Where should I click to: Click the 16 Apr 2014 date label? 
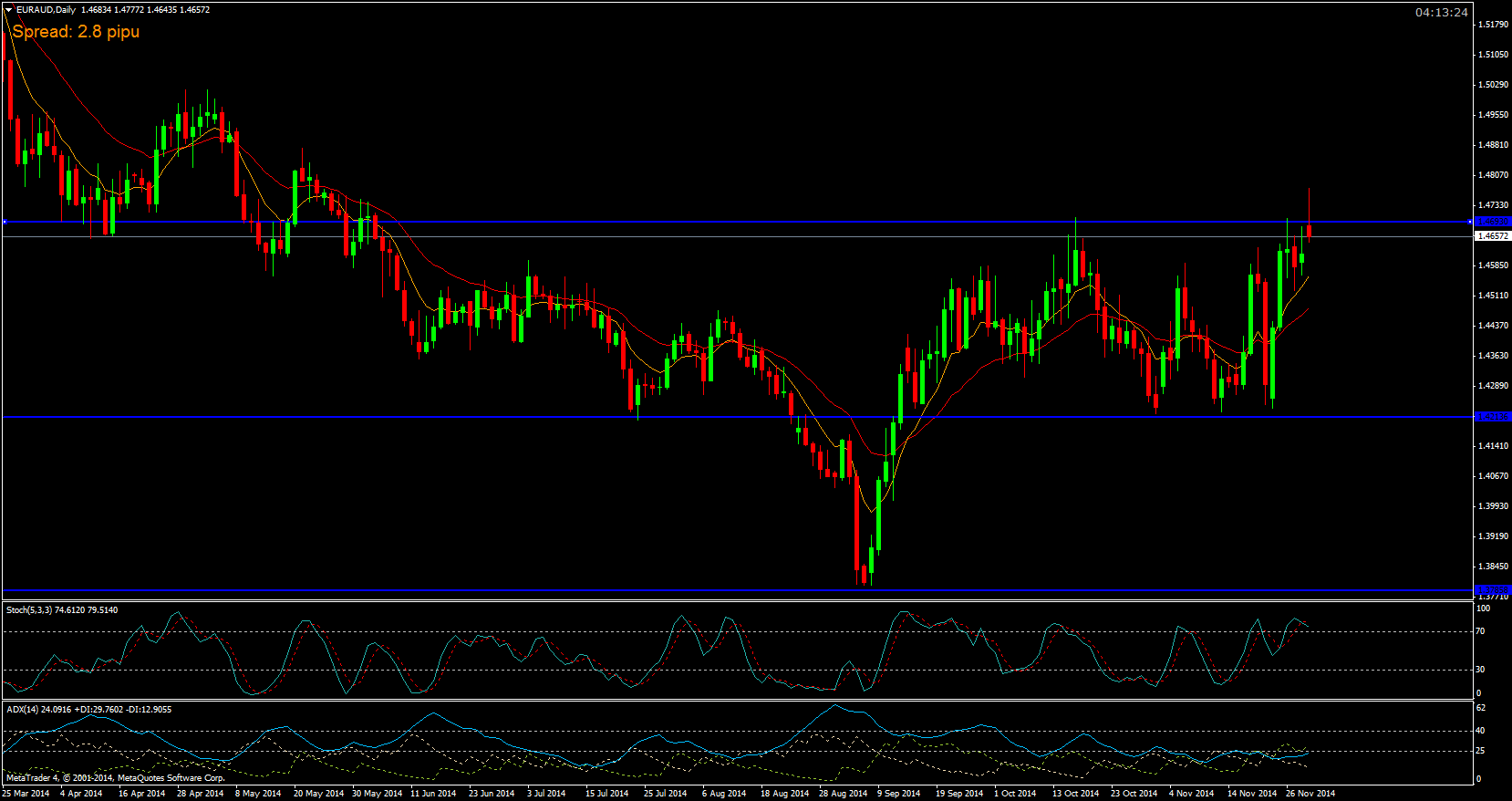[142, 794]
